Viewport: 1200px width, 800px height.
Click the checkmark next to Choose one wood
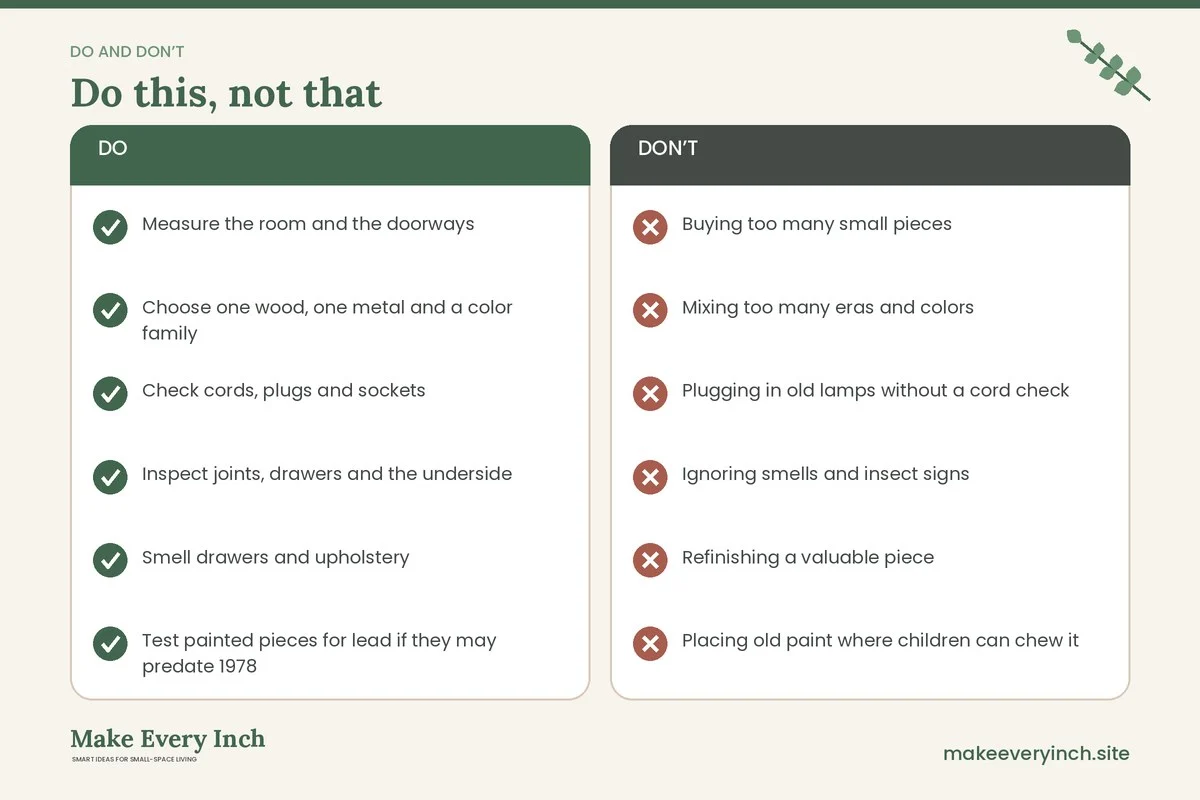tap(110, 310)
